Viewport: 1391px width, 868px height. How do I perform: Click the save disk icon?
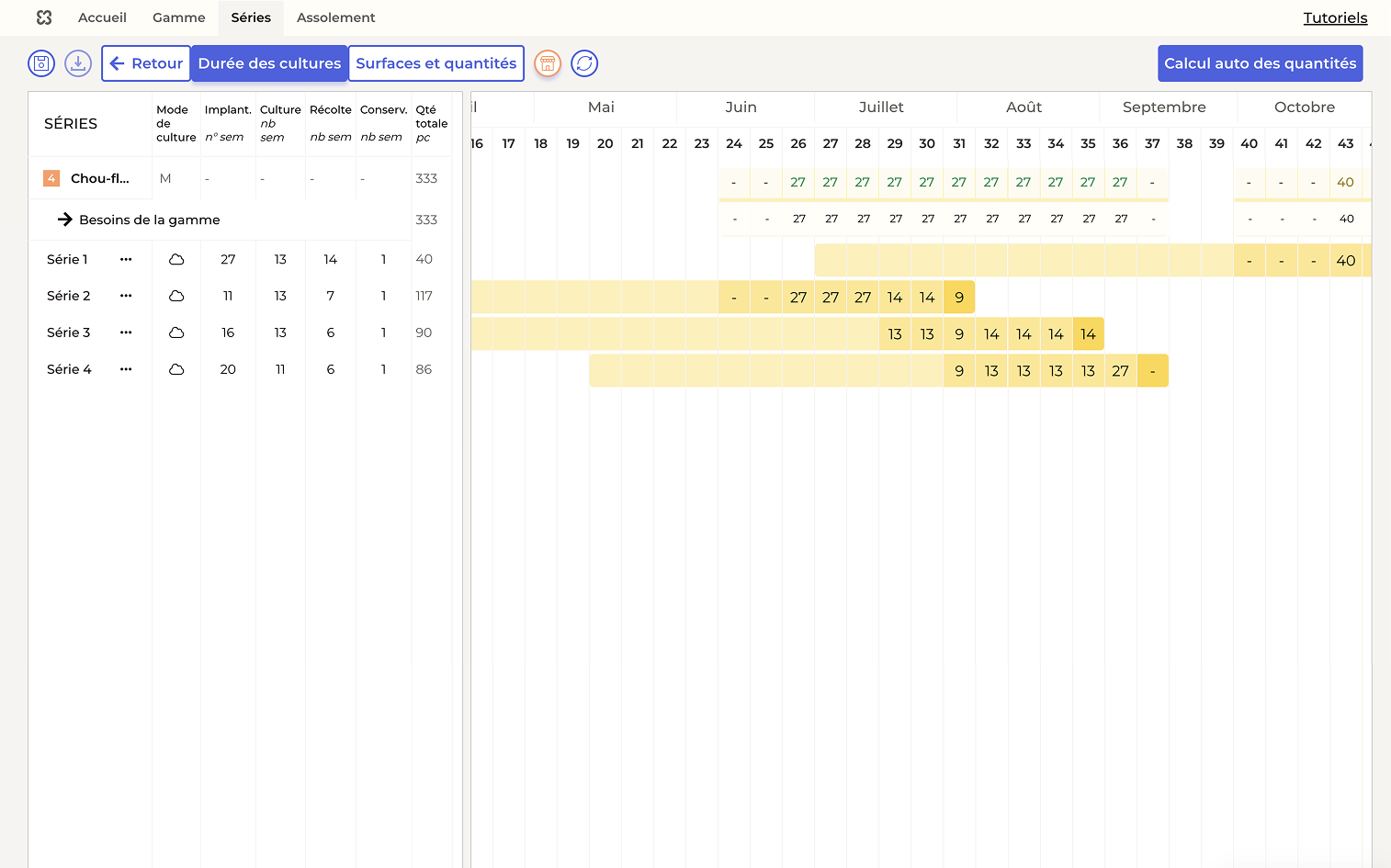tap(41, 63)
